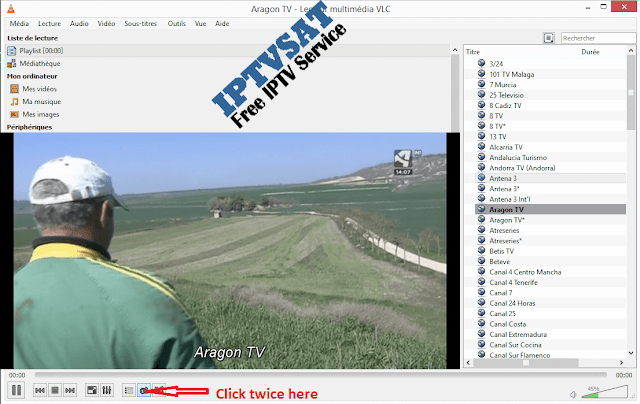Click the sidebar scrollbar up arrow

point(455,50)
